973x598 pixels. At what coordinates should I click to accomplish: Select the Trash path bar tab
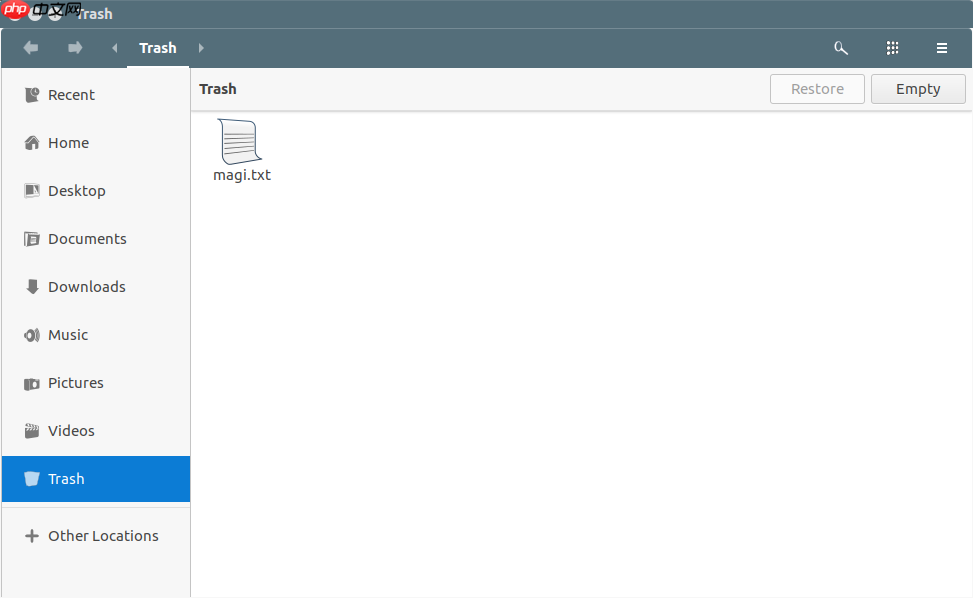tap(158, 48)
